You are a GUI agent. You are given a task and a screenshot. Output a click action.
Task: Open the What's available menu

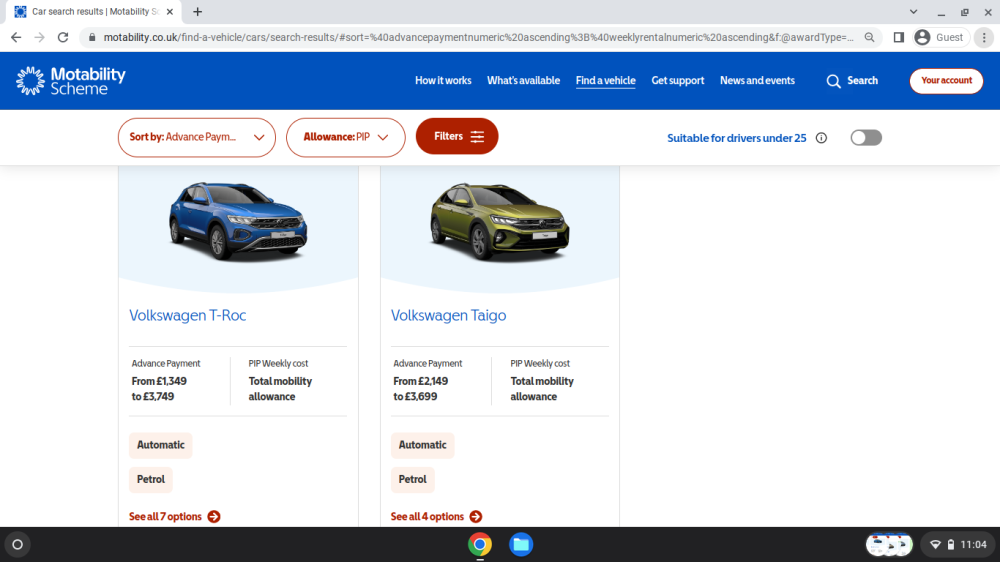pos(524,81)
